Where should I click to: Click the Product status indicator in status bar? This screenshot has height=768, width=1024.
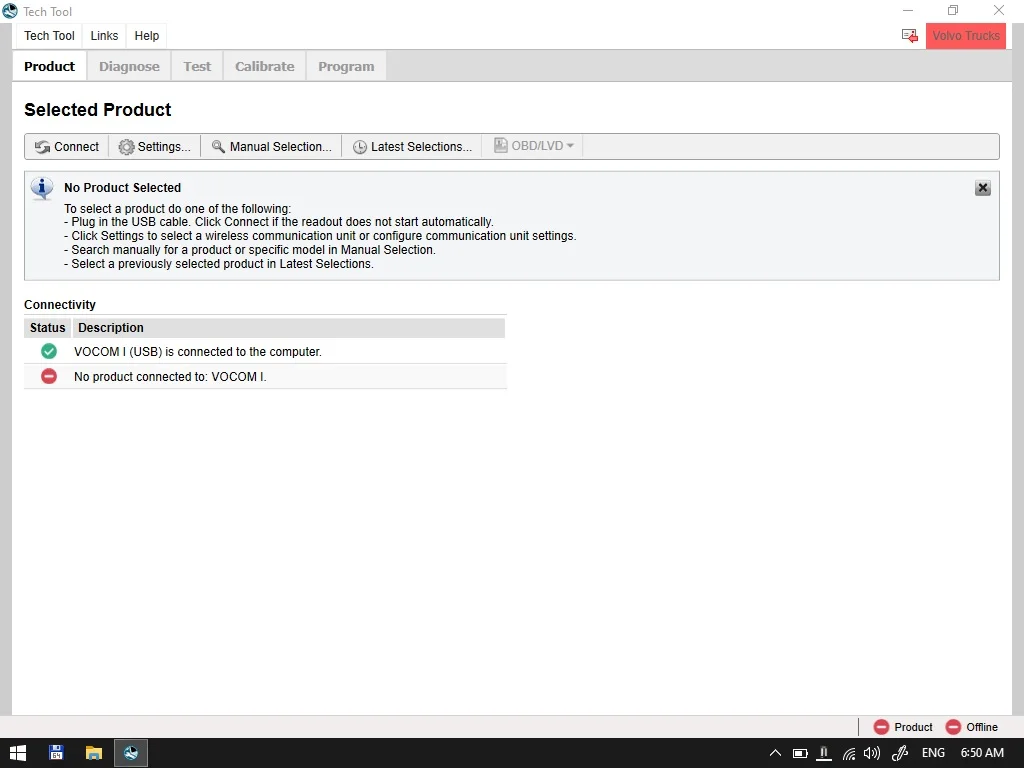(x=903, y=727)
